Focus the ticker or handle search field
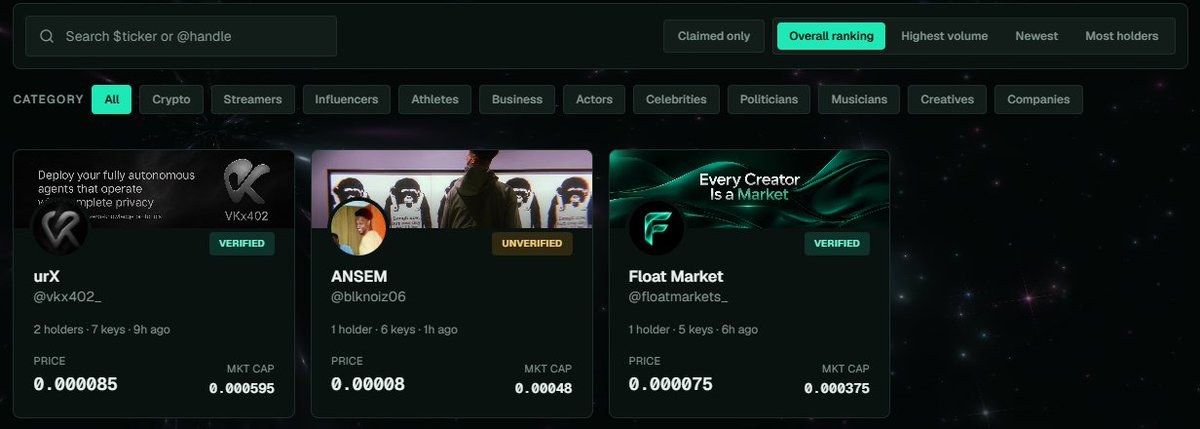This screenshot has width=1200, height=429. tap(181, 36)
